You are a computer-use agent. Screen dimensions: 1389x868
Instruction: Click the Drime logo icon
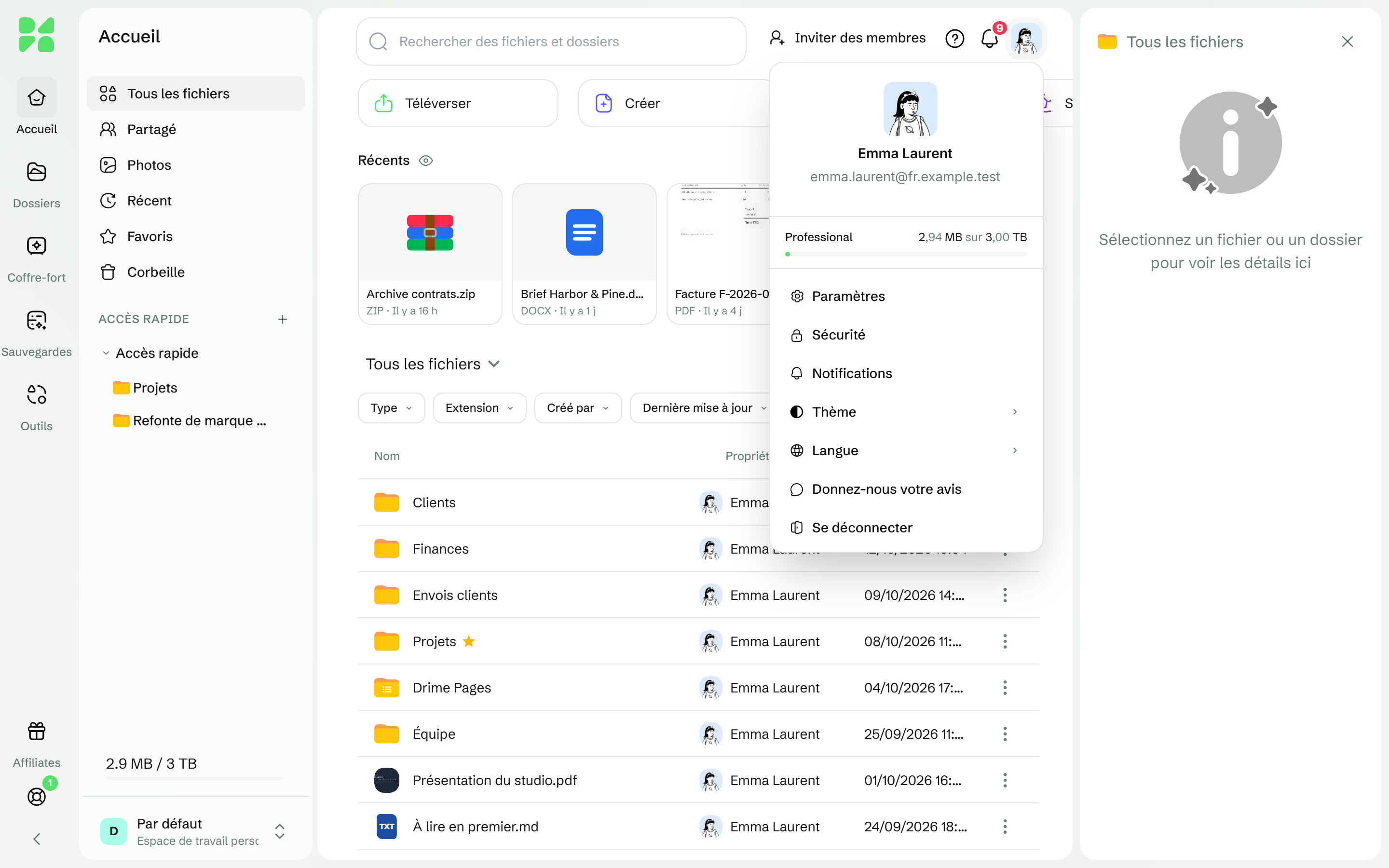(36, 34)
